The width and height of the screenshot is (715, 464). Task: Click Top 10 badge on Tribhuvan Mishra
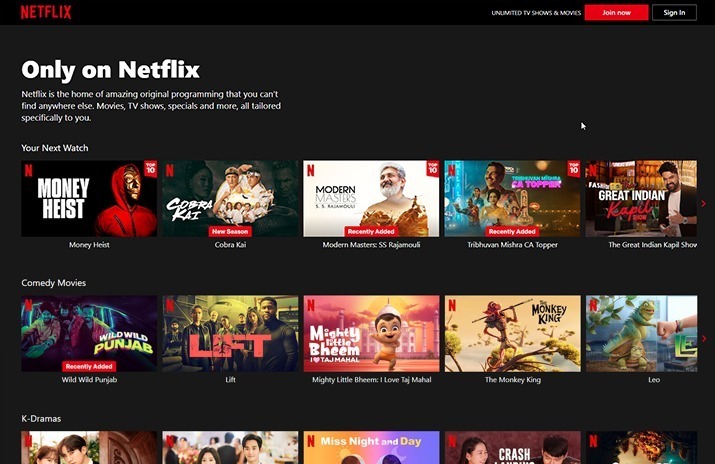pyautogui.click(x=574, y=168)
